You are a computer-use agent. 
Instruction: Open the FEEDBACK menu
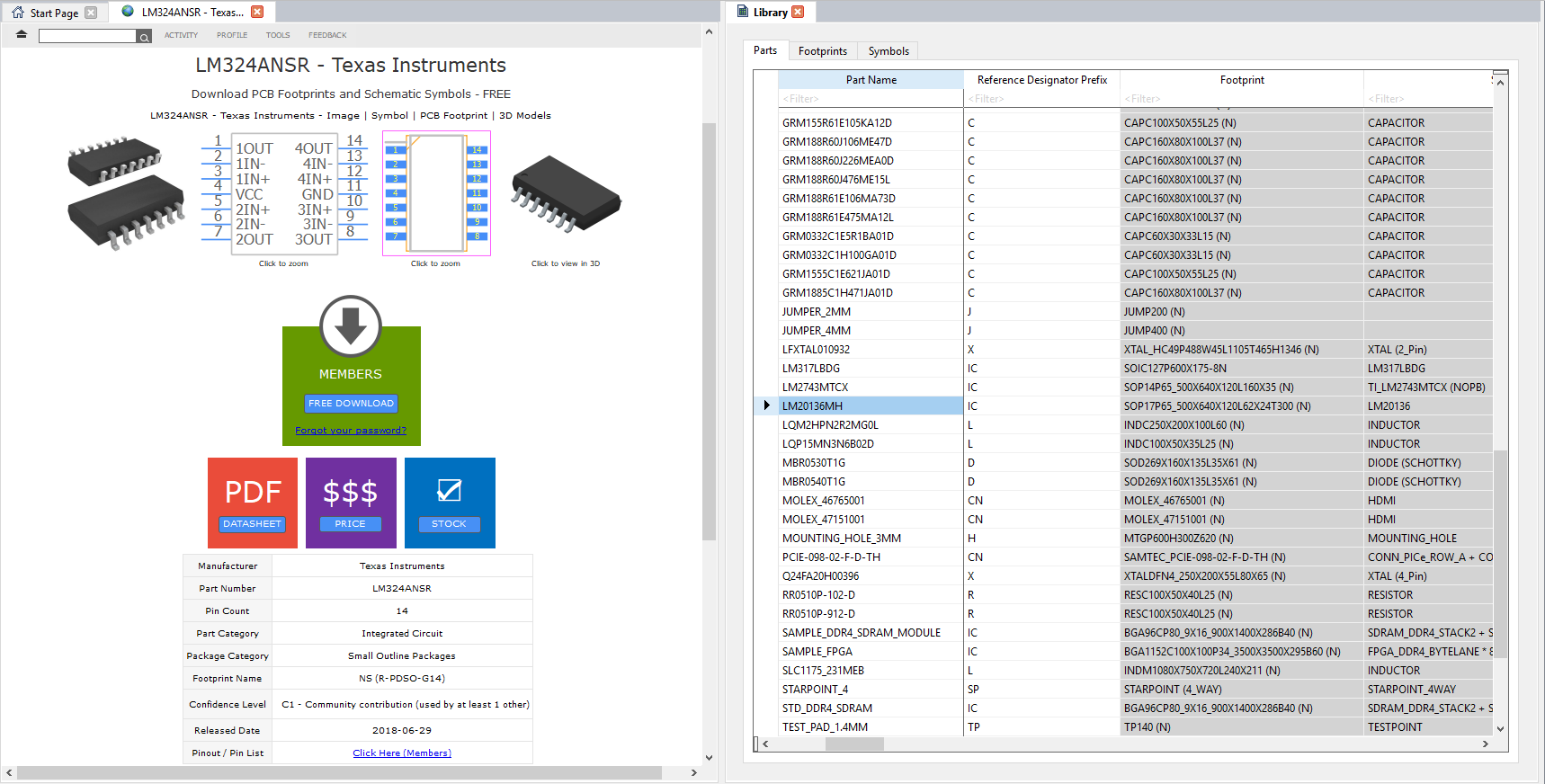[x=327, y=35]
